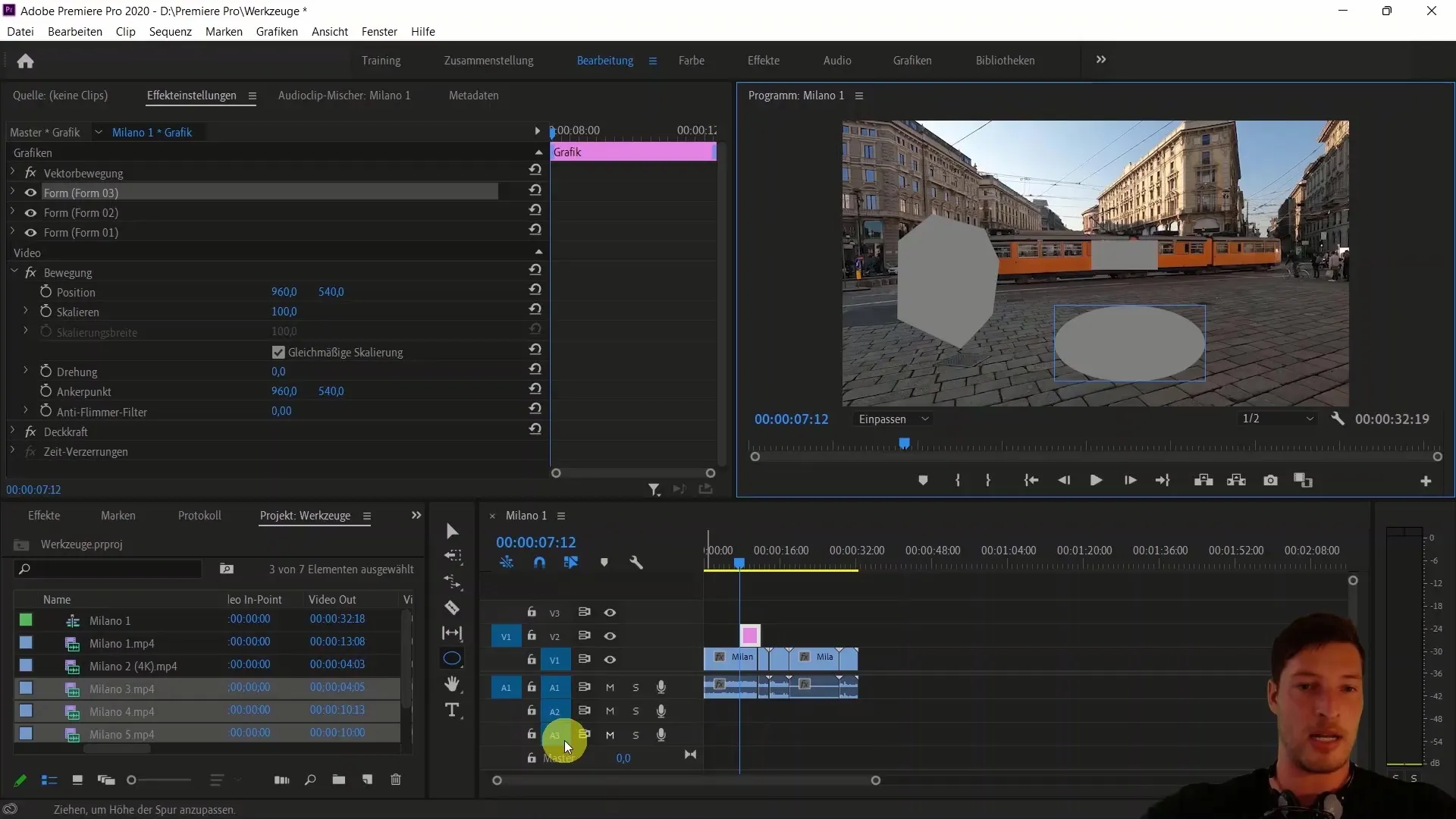Open the Metadaten panel tab

pos(473,96)
